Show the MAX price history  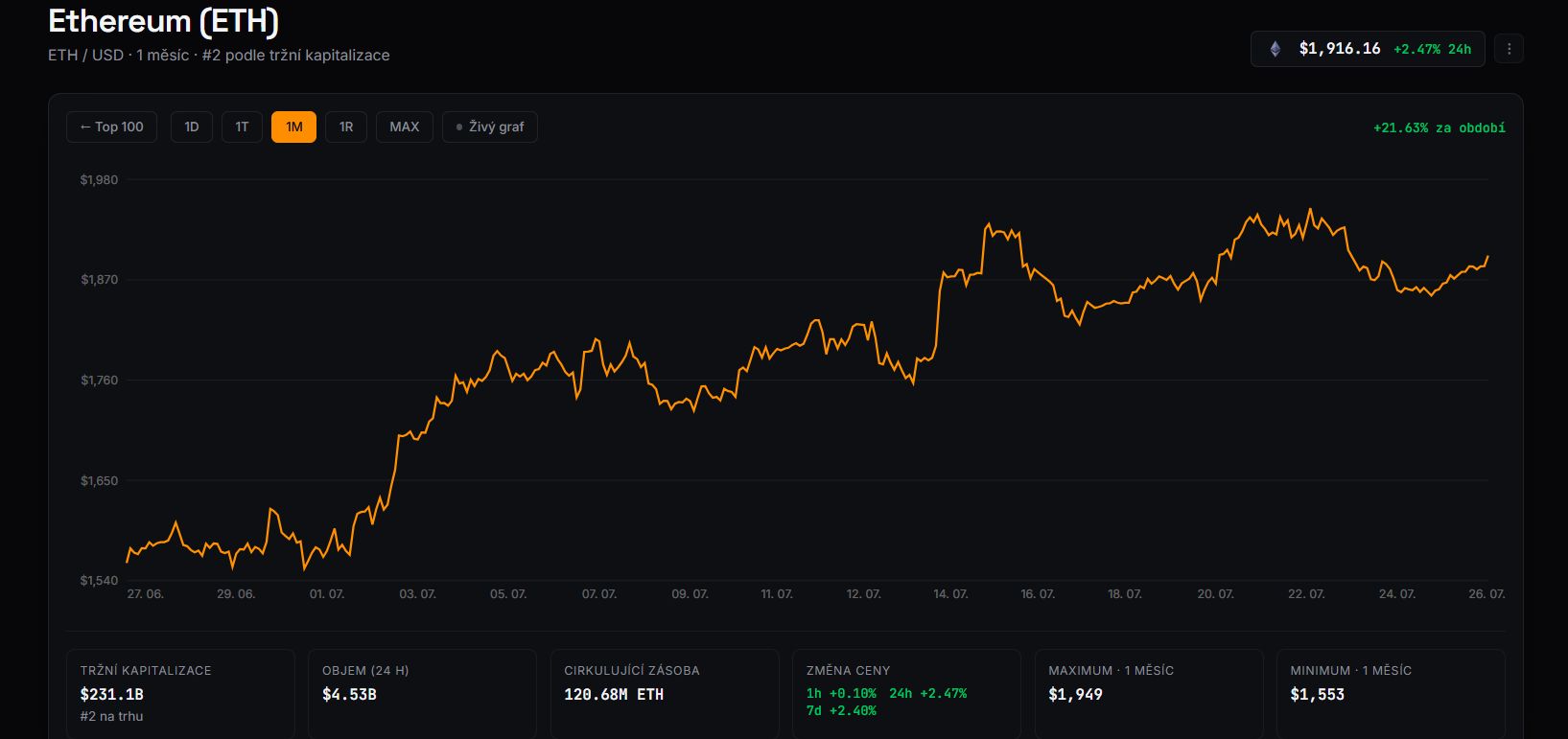tap(405, 127)
